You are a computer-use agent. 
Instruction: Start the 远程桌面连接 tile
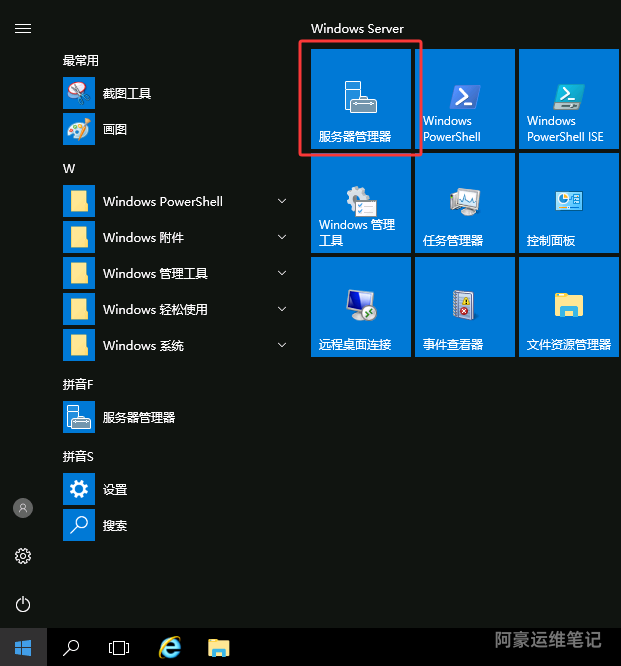tap(361, 307)
